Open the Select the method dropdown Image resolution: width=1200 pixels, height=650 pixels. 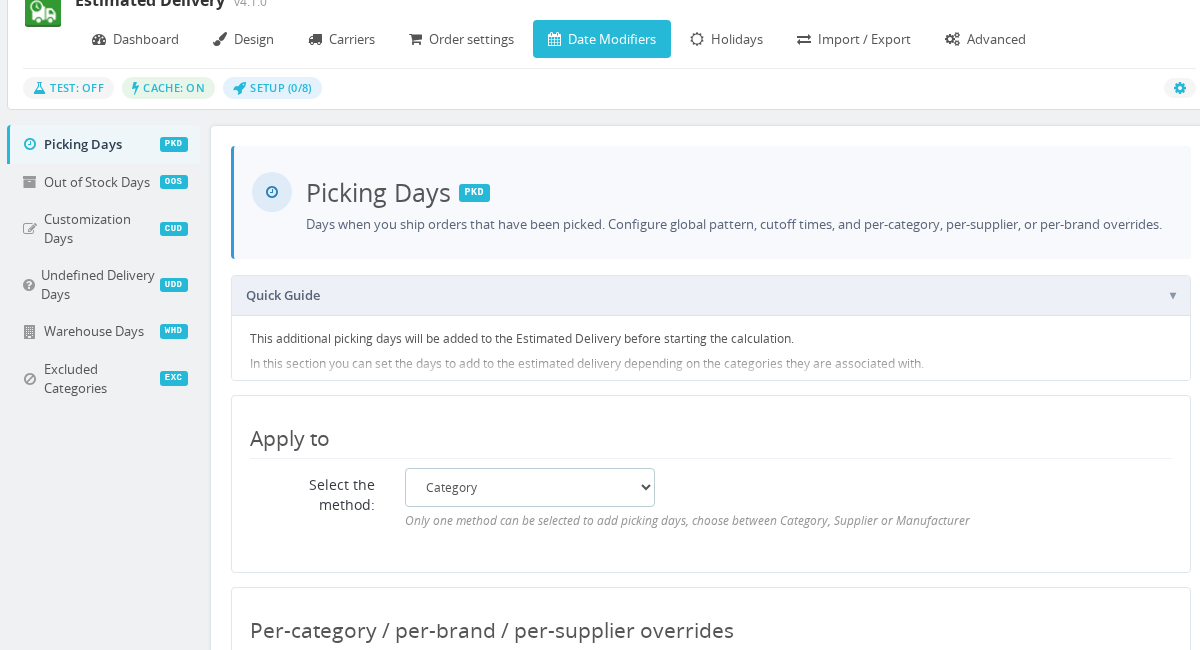530,487
